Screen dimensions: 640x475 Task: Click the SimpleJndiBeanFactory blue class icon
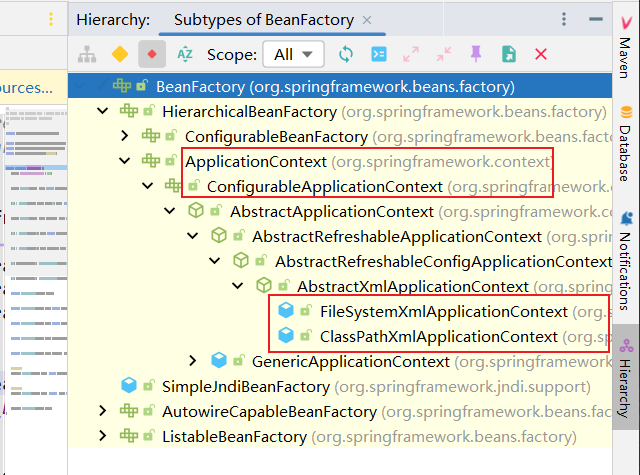pos(129,385)
